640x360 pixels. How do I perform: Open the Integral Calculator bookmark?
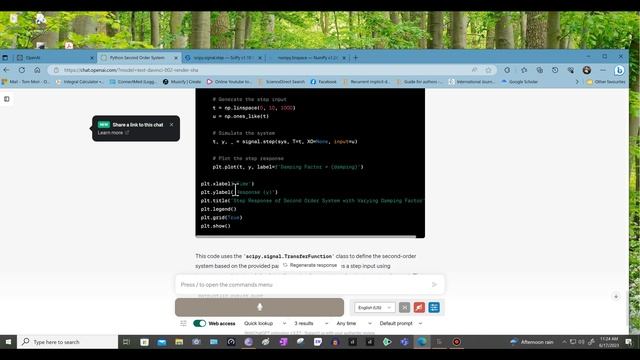click(80, 82)
